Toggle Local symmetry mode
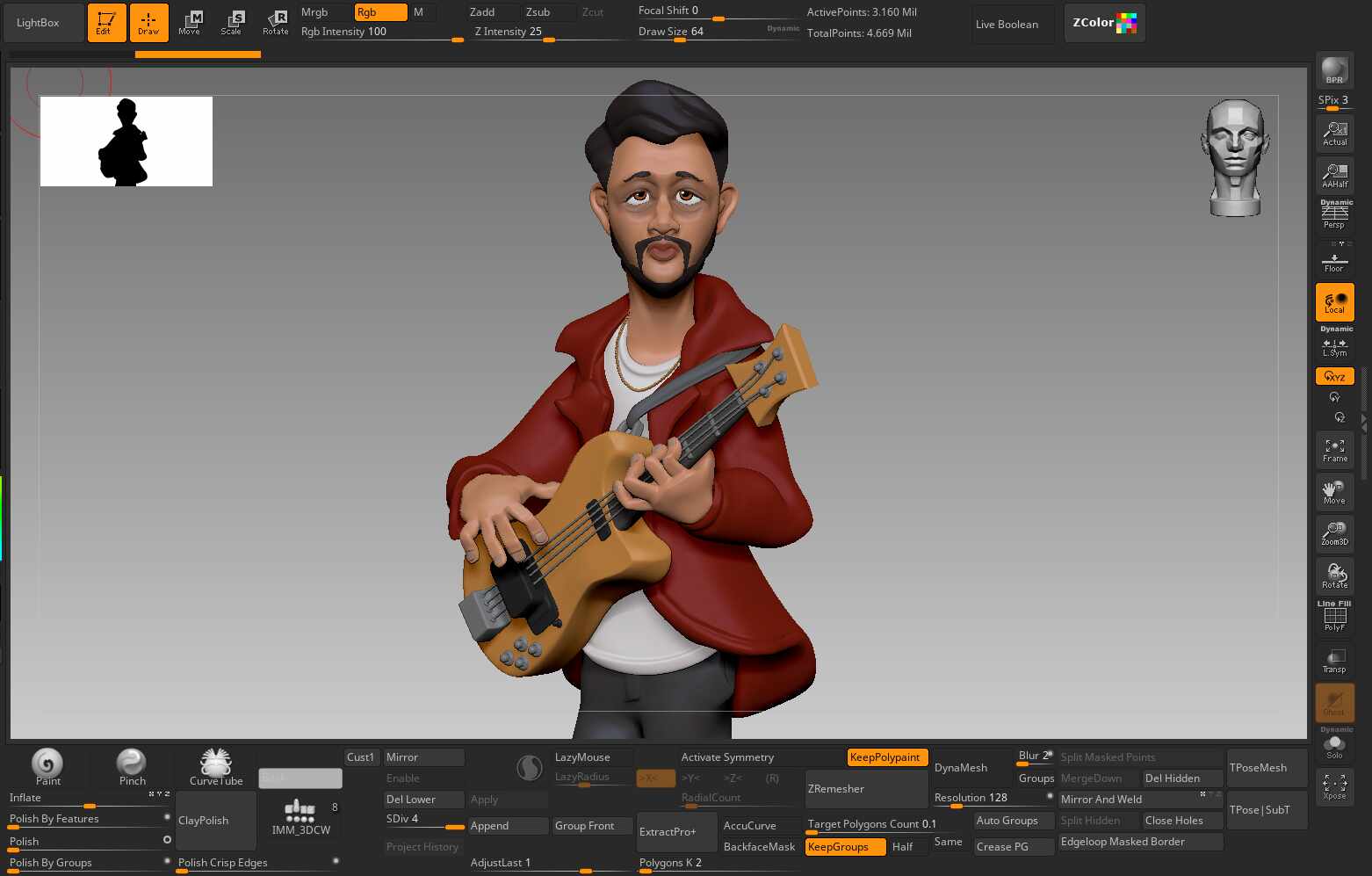The width and height of the screenshot is (1372, 876). click(1334, 302)
